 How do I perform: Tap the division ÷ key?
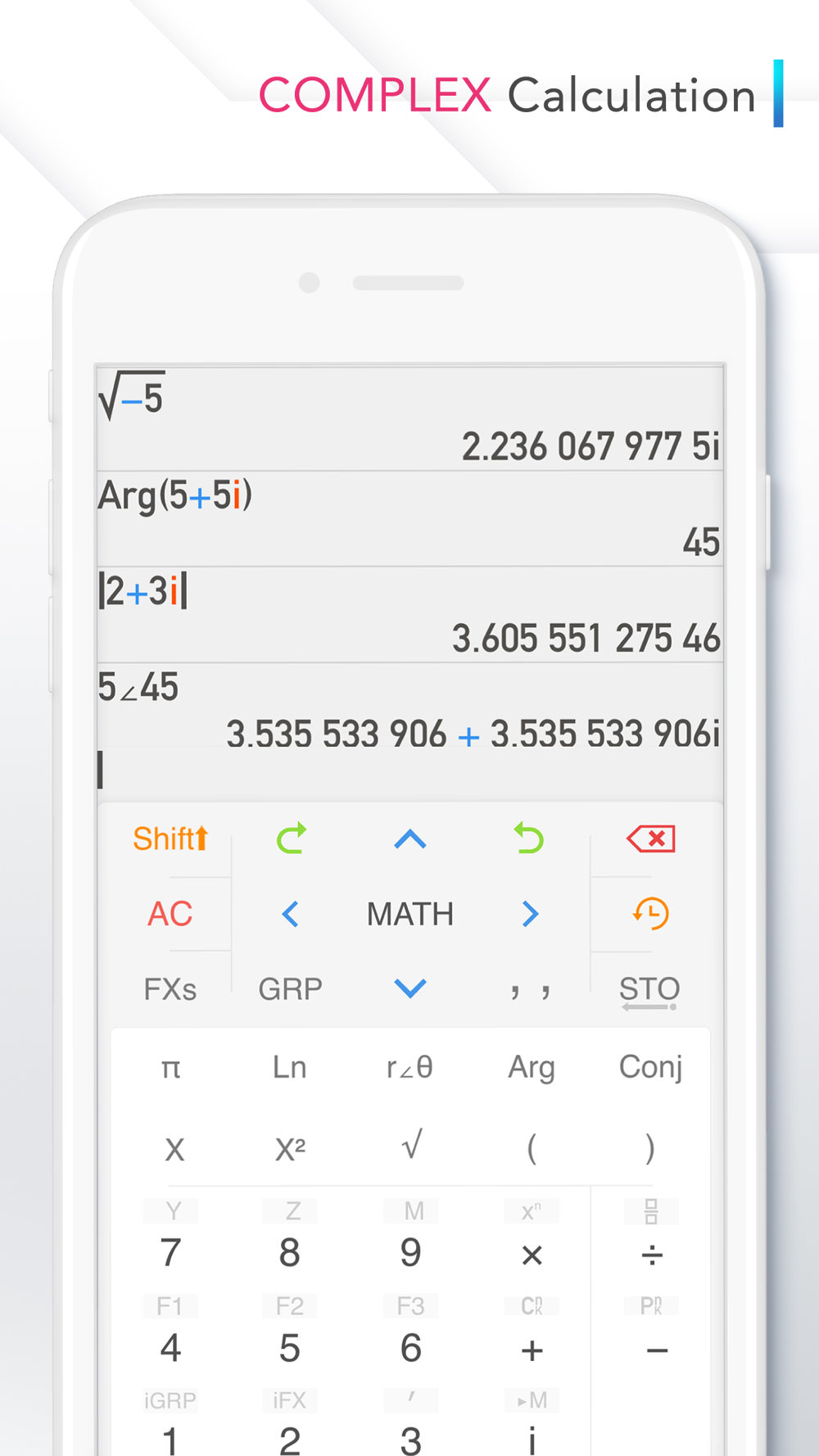tap(652, 1255)
